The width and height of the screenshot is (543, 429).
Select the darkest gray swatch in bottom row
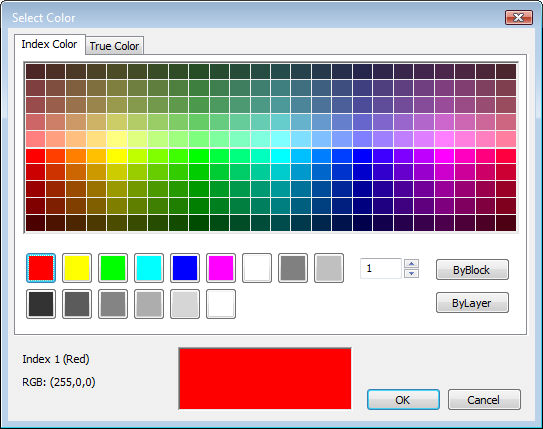point(41,304)
